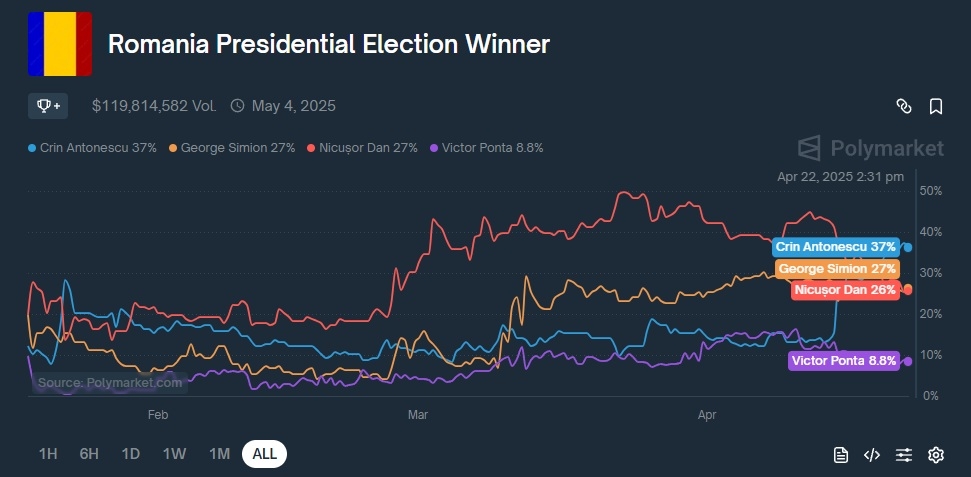This screenshot has width=971, height=477.
Task: Click the Polymarket logo watermark
Action: [x=870, y=148]
